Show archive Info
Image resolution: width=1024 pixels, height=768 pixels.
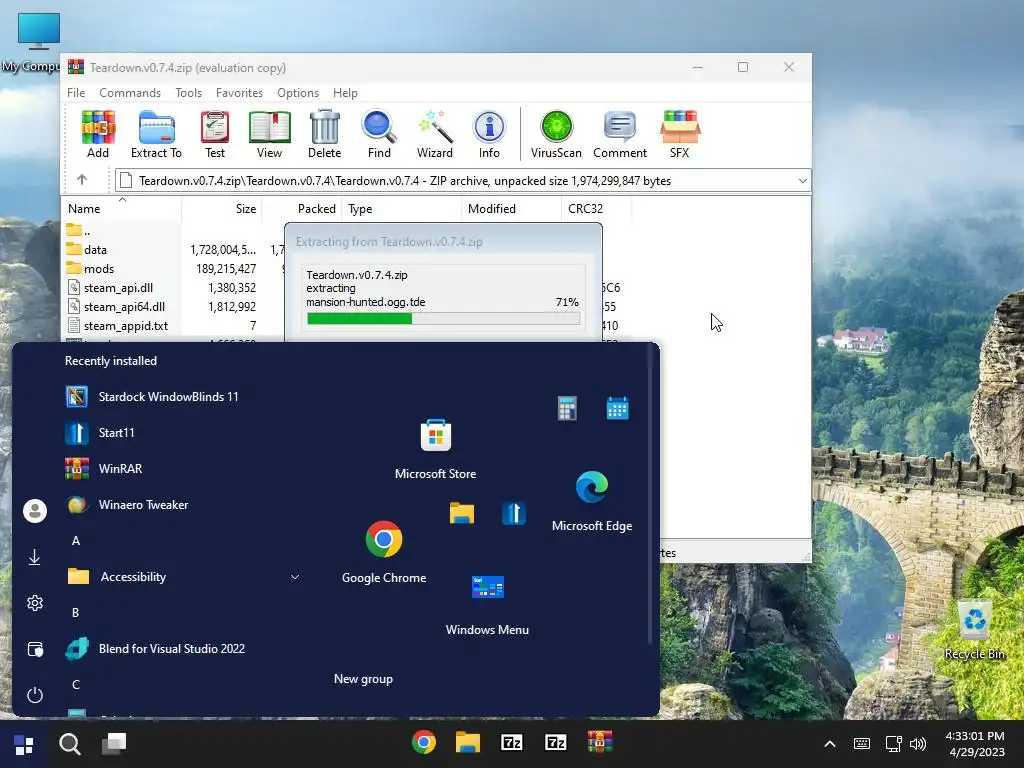click(x=489, y=135)
